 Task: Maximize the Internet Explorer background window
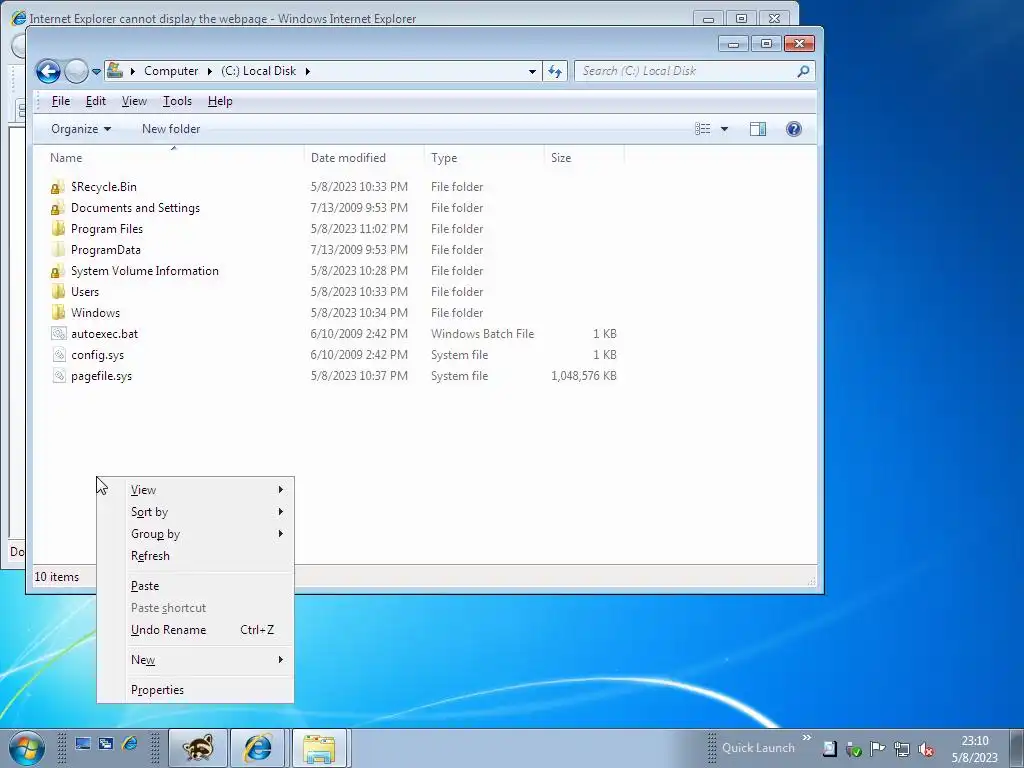pyautogui.click(x=741, y=18)
